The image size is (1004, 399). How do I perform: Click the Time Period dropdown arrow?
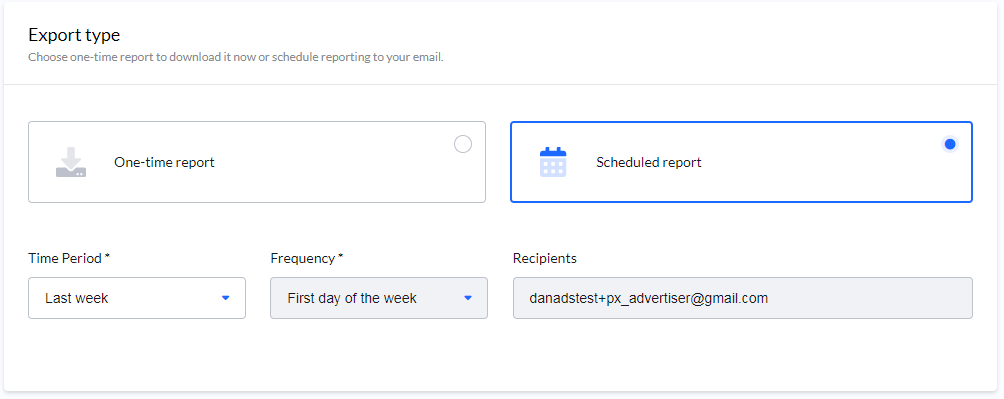coord(225,298)
